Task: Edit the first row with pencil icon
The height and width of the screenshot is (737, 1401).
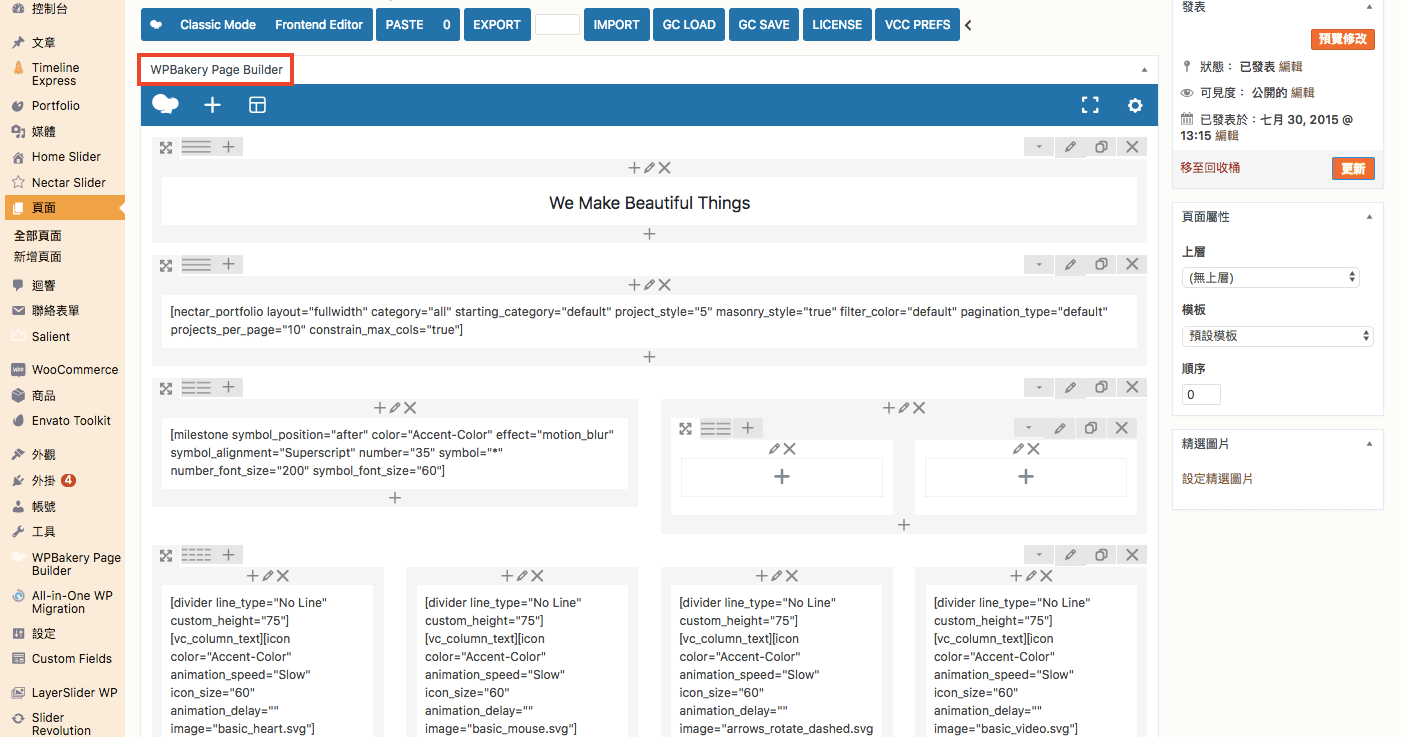Action: 1070,147
